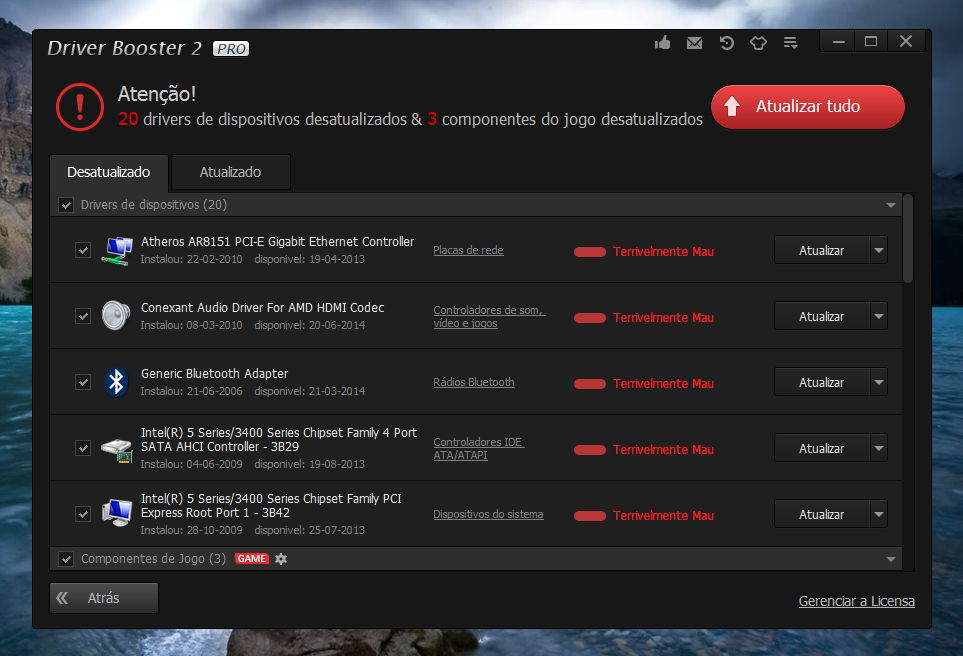Click the SATA AHCI Controller device icon
The image size is (963, 656).
[x=117, y=450]
